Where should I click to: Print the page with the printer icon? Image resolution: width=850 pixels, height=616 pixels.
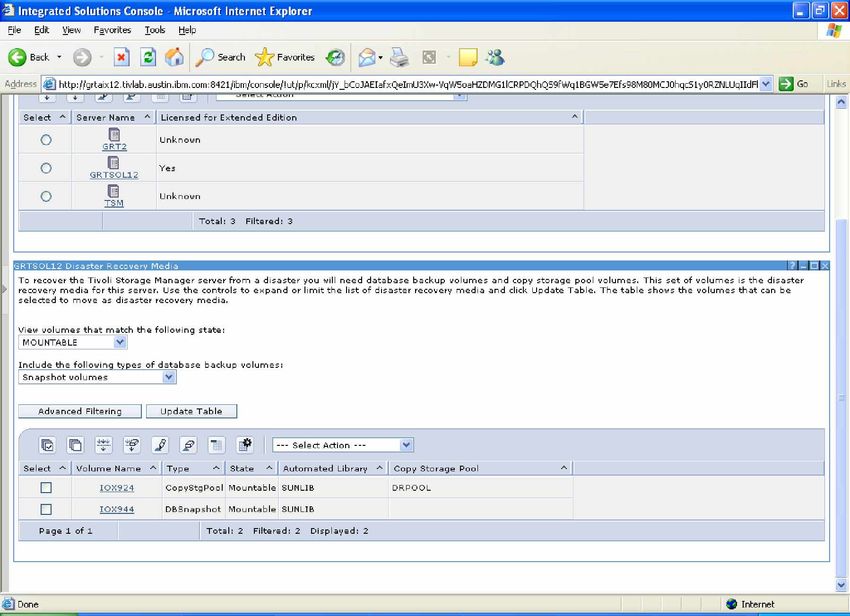point(400,57)
